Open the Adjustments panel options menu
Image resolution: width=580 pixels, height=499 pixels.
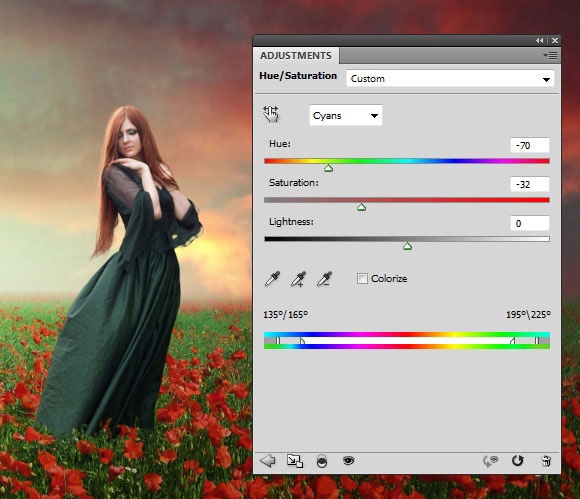coord(550,55)
